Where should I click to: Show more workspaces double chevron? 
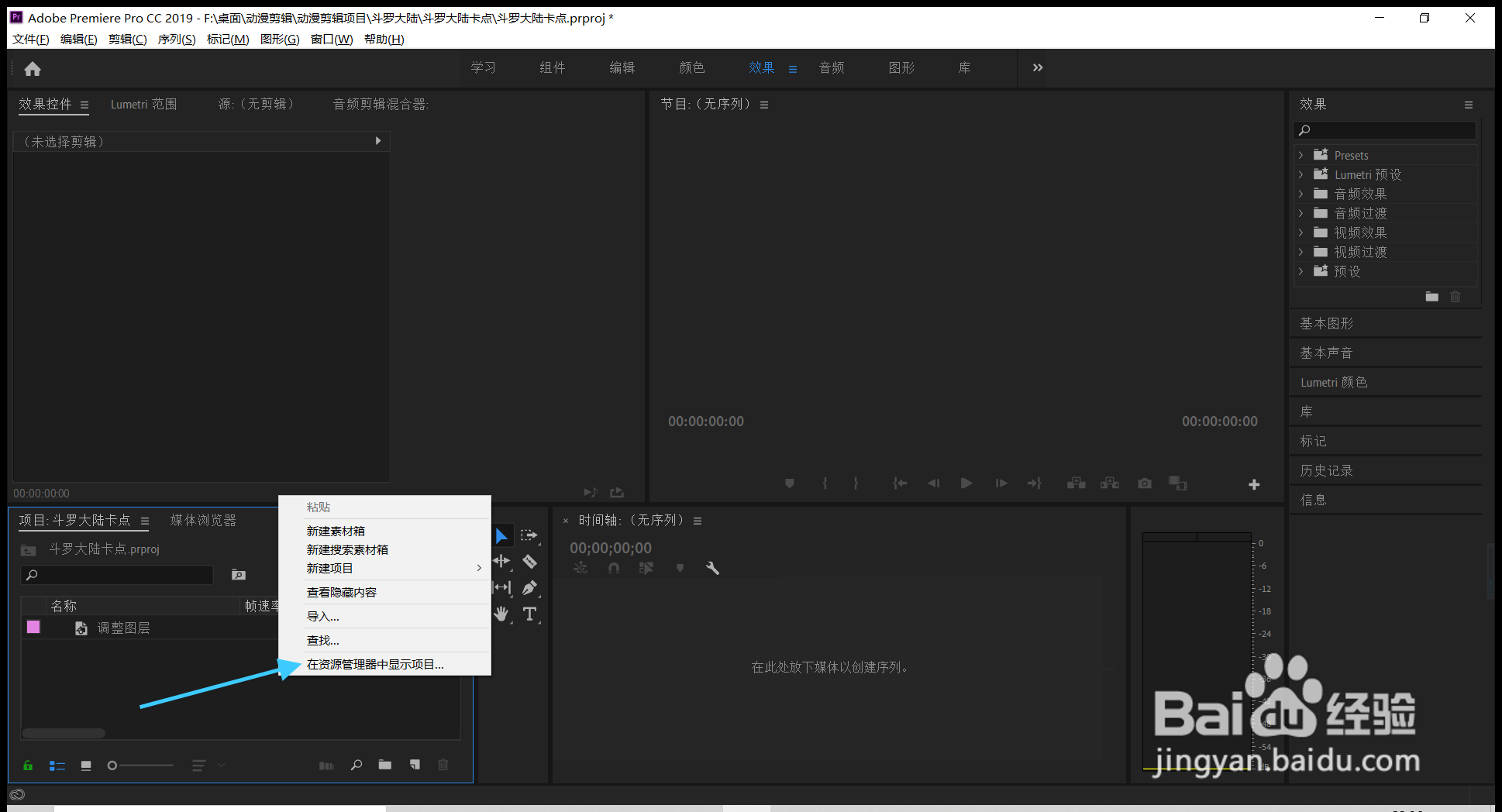(1038, 67)
